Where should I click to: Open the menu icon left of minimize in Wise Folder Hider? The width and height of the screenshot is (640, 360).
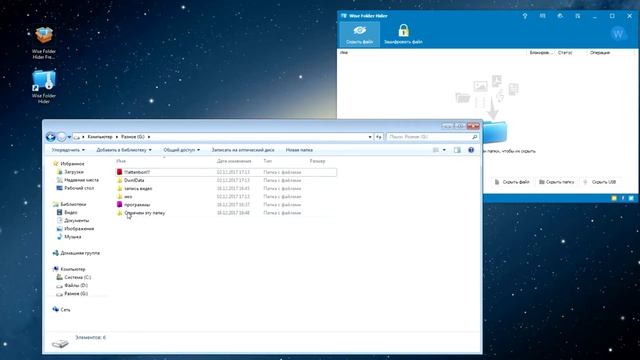(578, 16)
